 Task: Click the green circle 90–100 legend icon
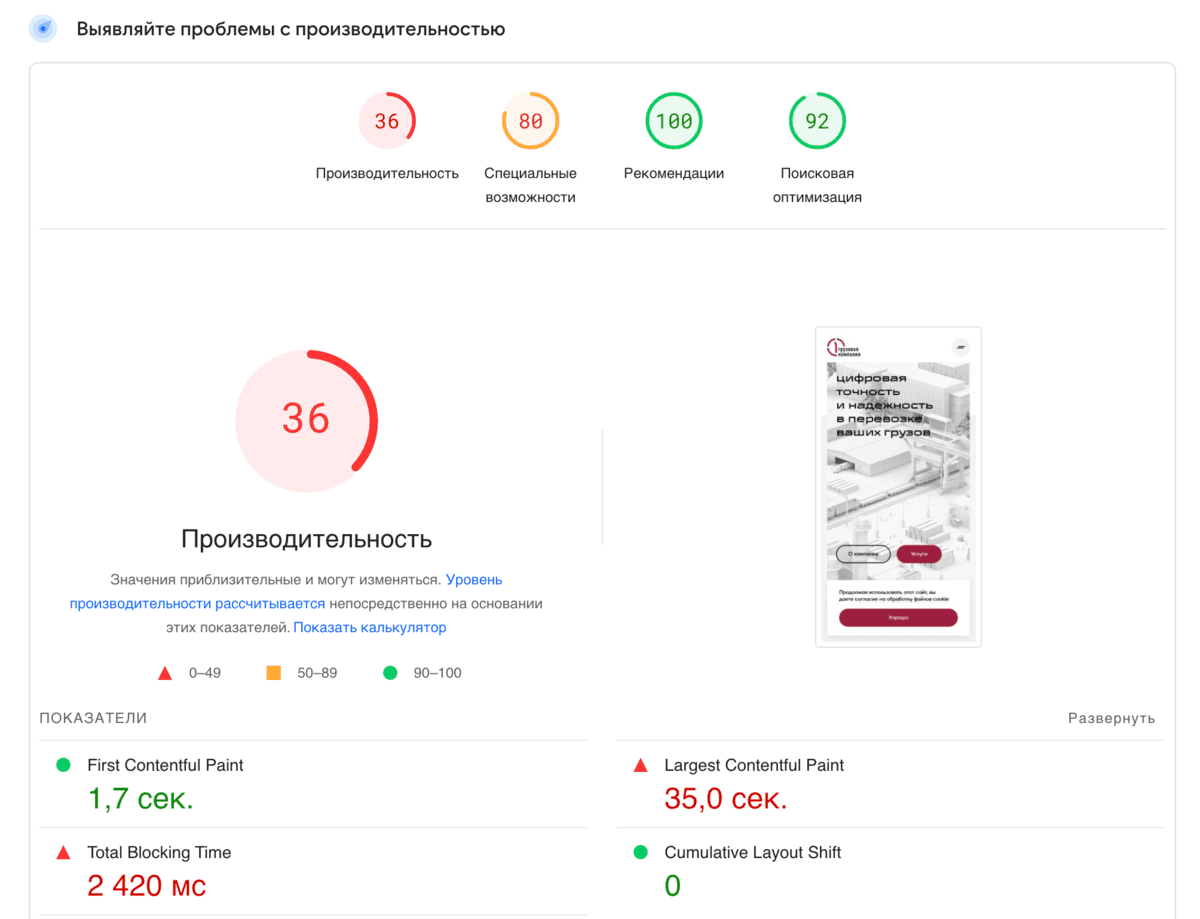390,673
